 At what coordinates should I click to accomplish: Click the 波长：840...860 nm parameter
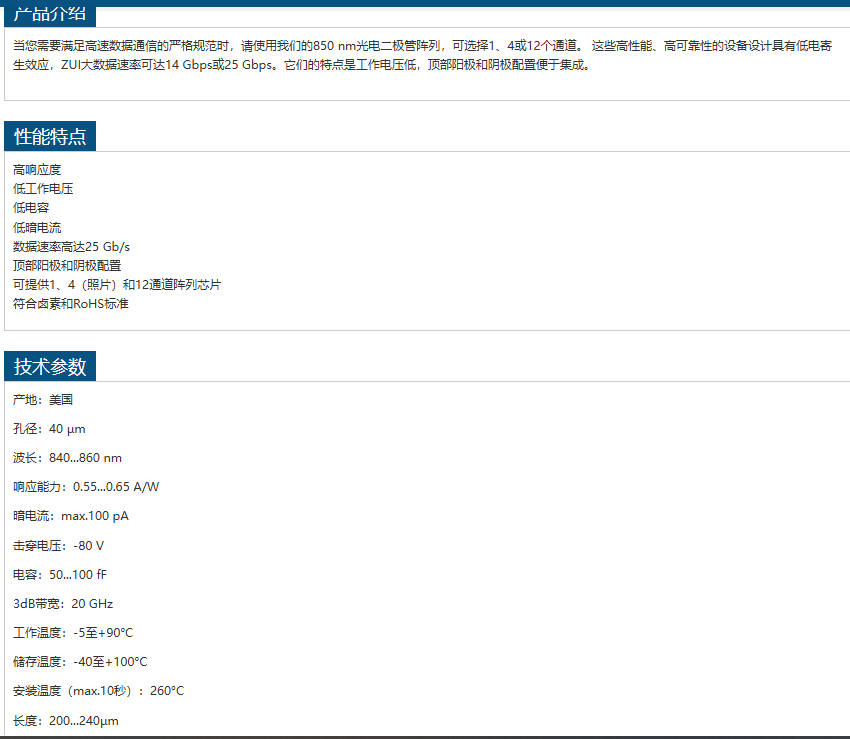point(67,458)
